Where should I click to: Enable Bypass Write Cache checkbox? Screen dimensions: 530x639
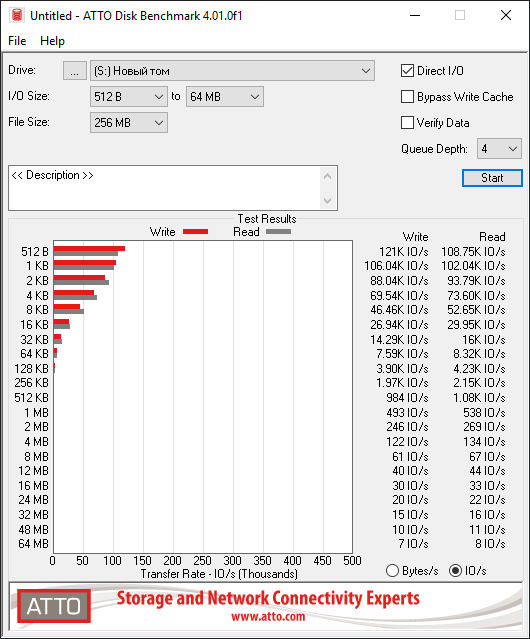tap(407, 97)
